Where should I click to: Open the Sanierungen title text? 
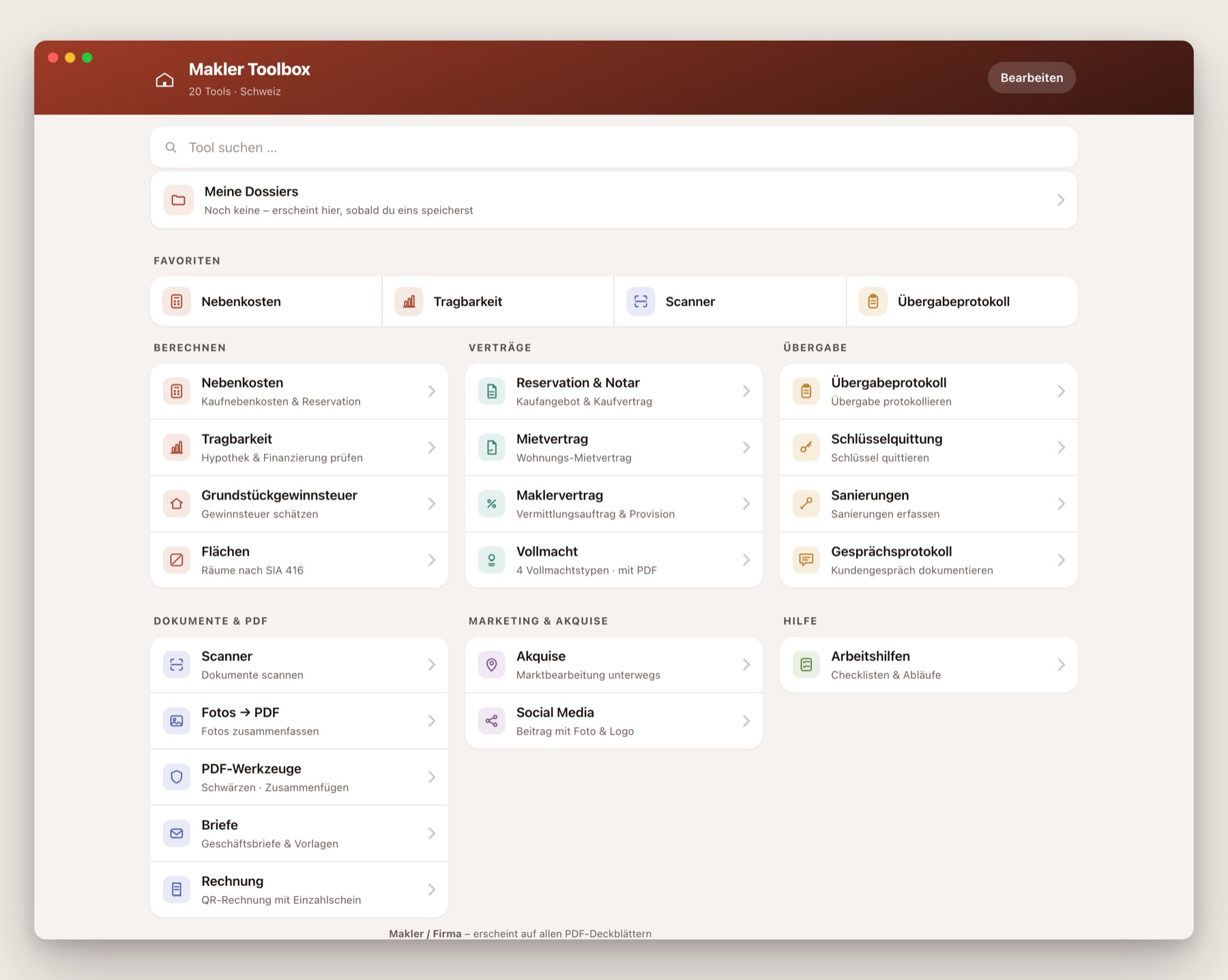click(x=870, y=495)
